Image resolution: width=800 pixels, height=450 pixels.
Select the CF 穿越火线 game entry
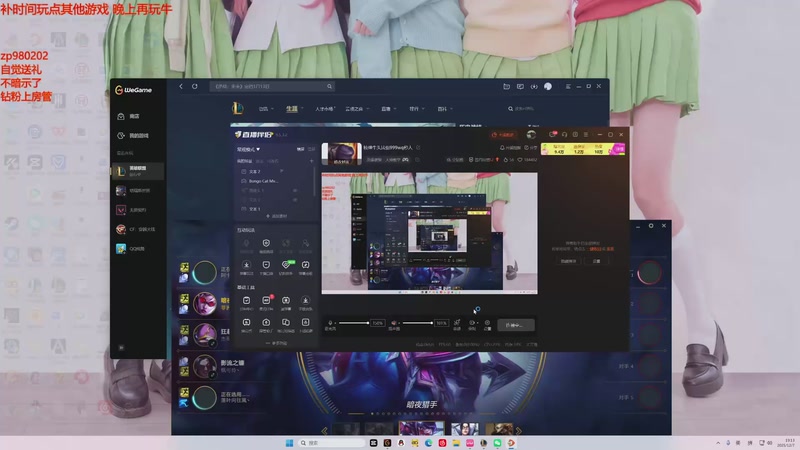click(138, 230)
